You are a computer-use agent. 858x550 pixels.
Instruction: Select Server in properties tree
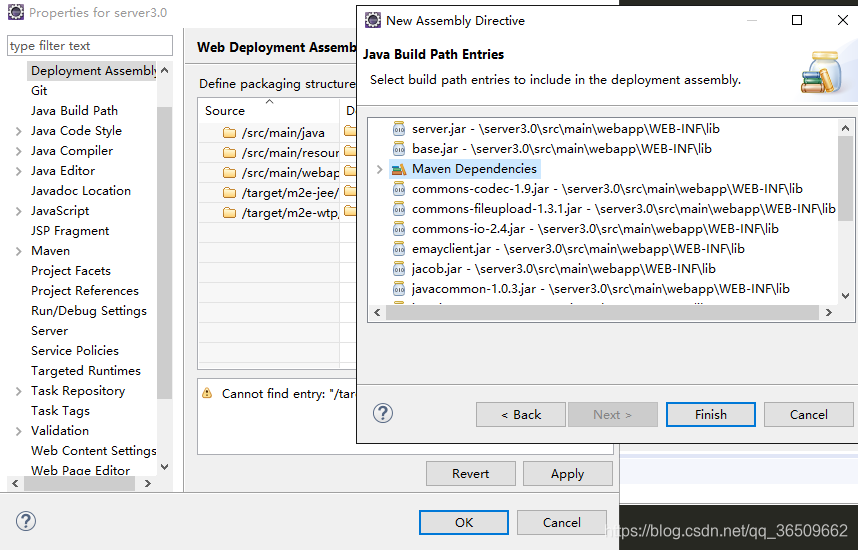tap(49, 331)
